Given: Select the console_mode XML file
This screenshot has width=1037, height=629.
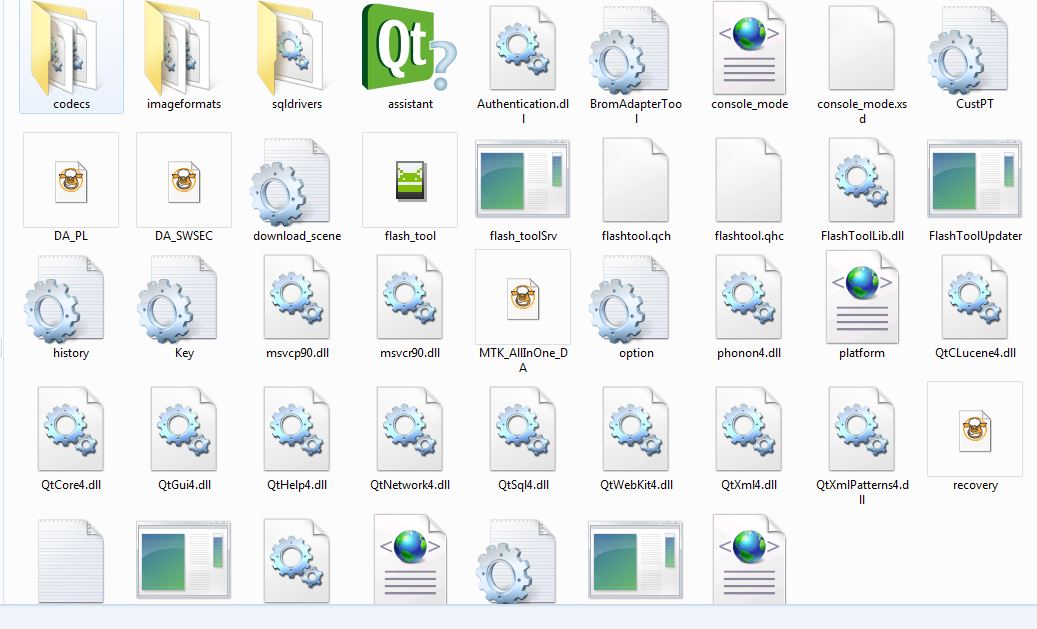Looking at the screenshot, I should (749, 56).
